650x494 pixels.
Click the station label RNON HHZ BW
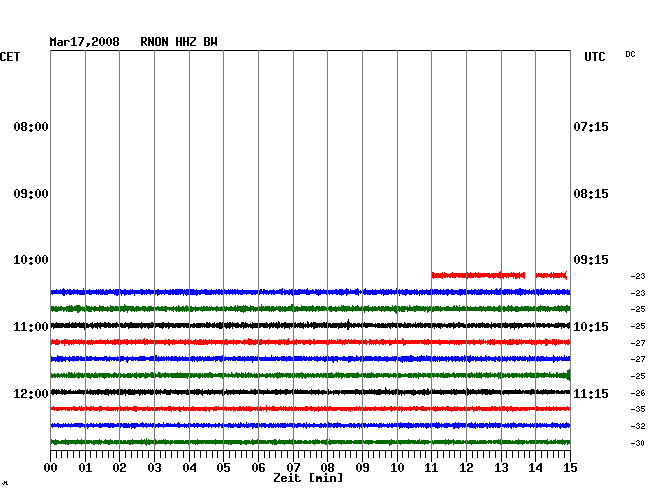pyautogui.click(x=179, y=42)
